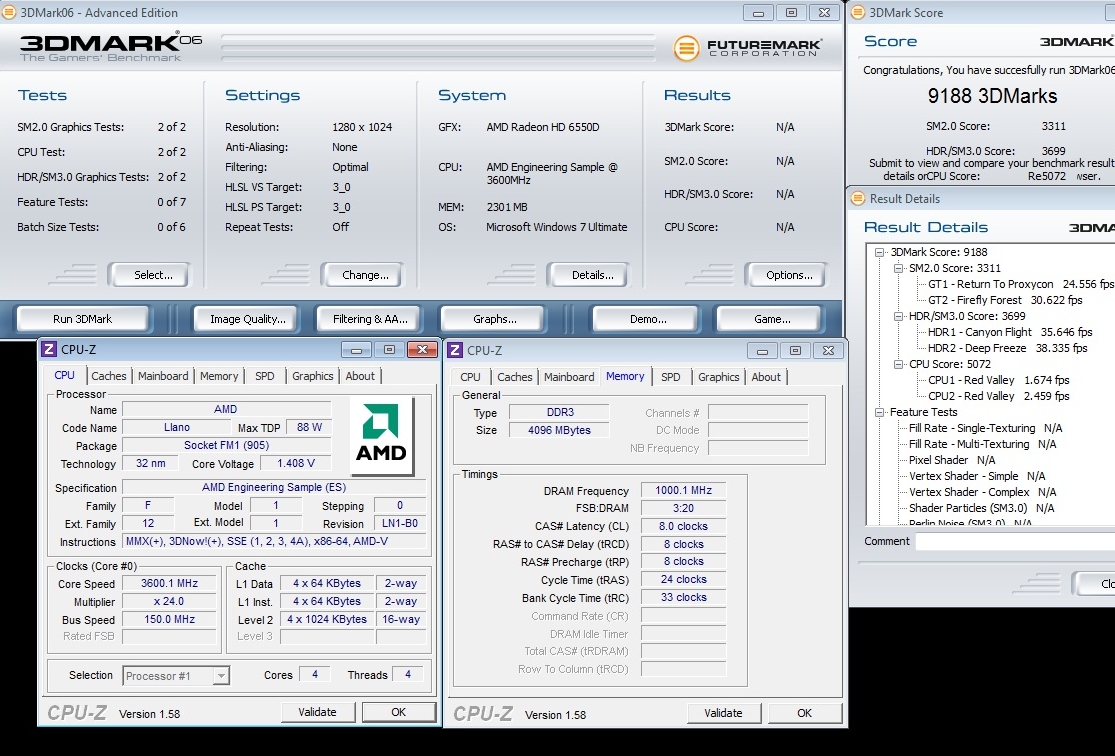Click the Code Name value Llano
The width and height of the screenshot is (1115, 756).
[177, 427]
